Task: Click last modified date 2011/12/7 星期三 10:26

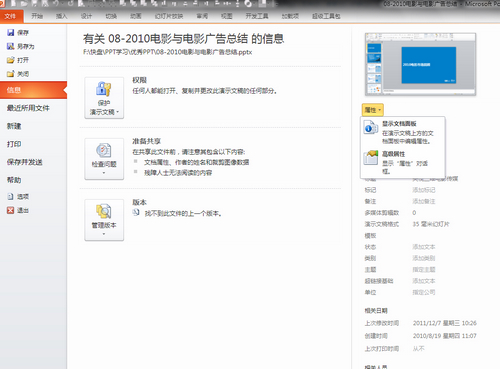Action: tap(445, 323)
